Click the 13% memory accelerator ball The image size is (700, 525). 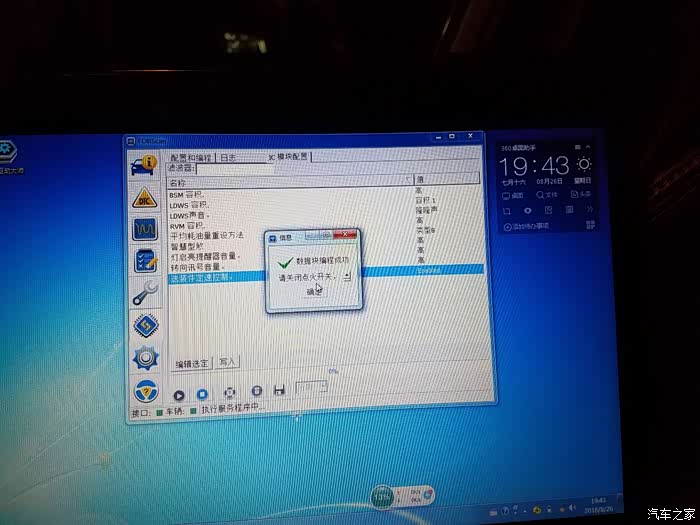[x=382, y=497]
